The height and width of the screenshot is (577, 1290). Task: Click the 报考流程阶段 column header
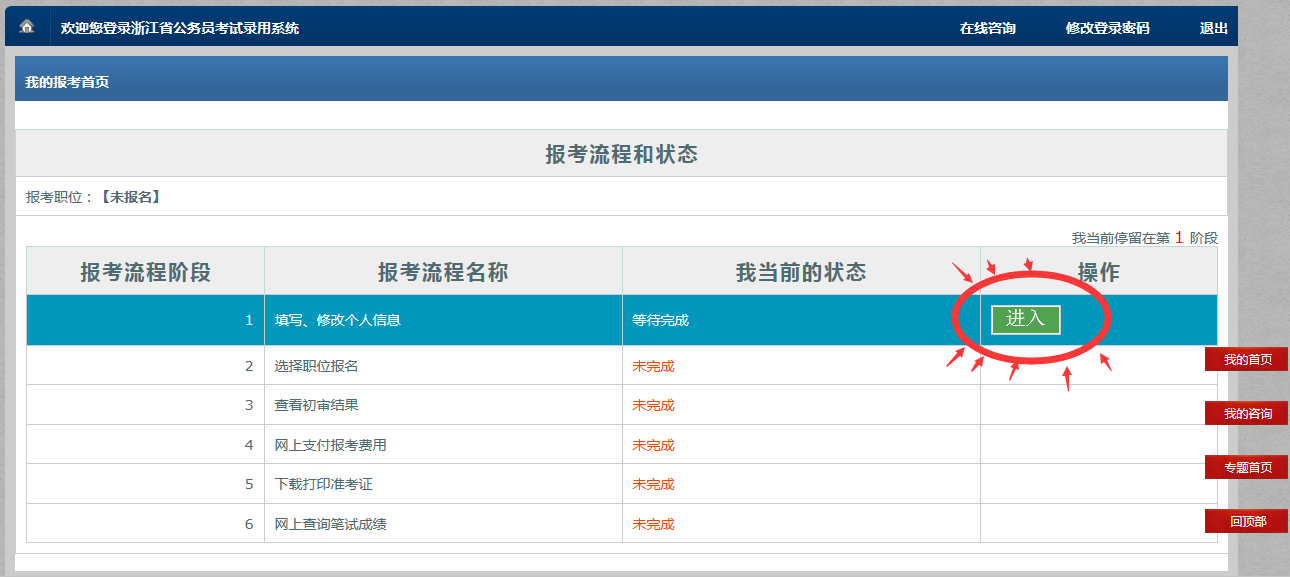144,270
